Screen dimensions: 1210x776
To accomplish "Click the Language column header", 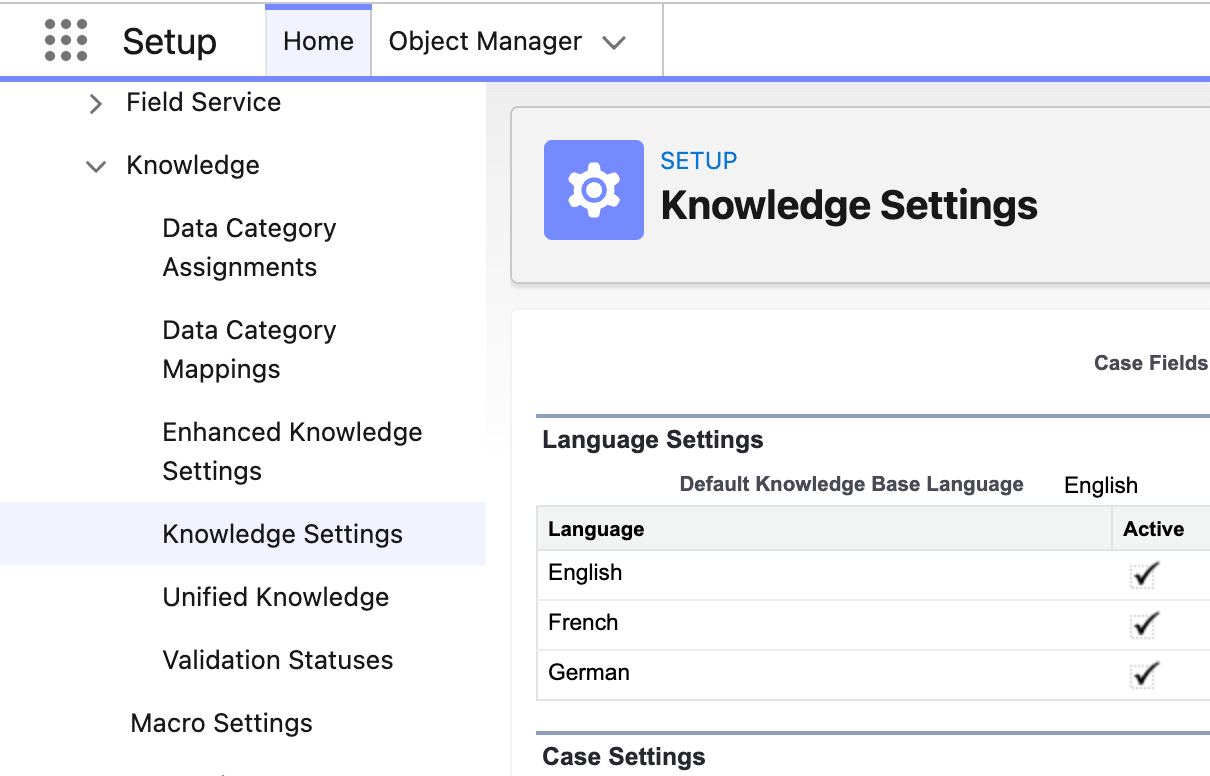I will (596, 529).
